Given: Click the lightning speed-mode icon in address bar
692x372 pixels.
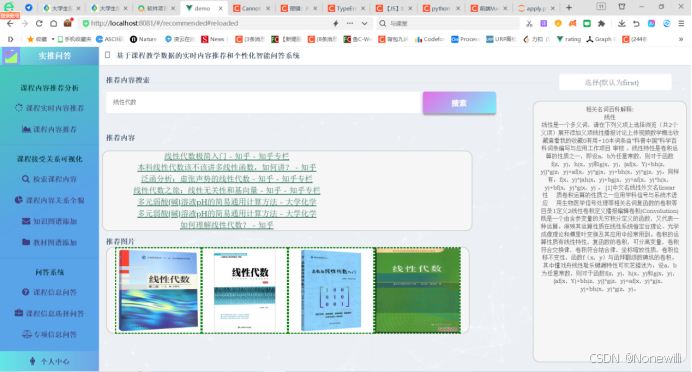Looking at the screenshot, I should 335,23.
